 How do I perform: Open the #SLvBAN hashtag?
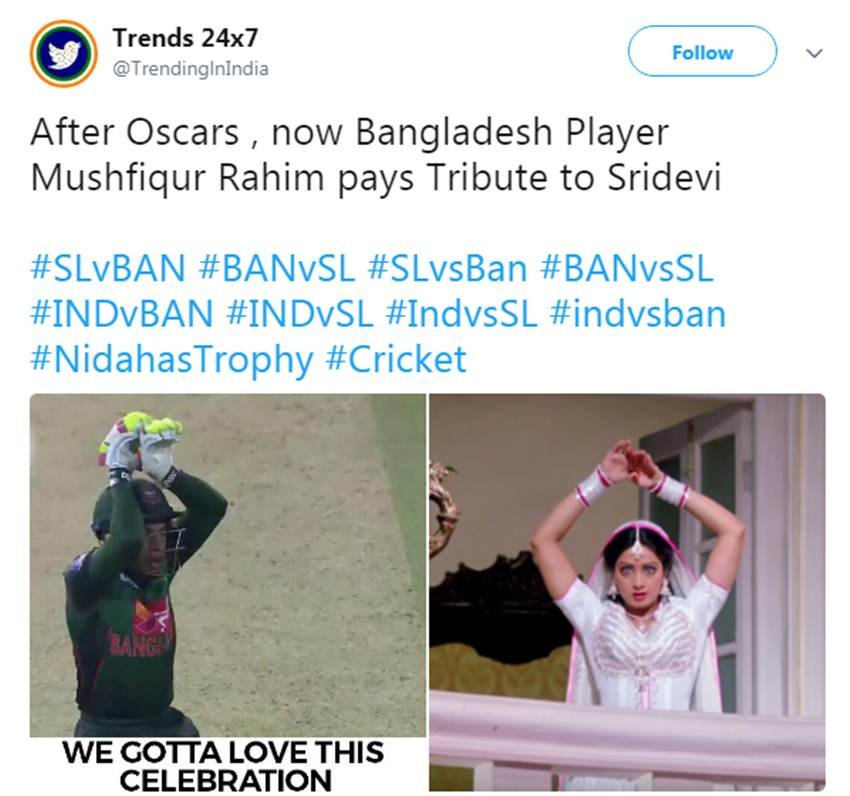pos(108,268)
